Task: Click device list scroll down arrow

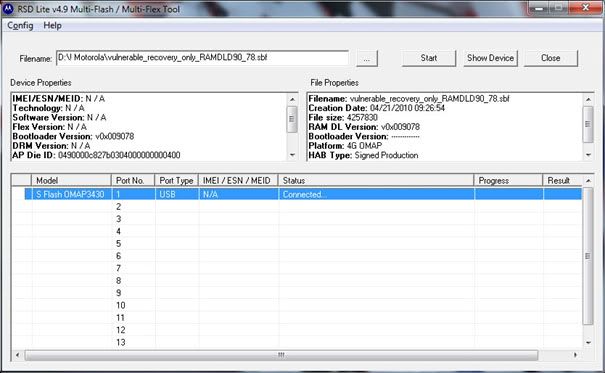Action: [x=588, y=342]
